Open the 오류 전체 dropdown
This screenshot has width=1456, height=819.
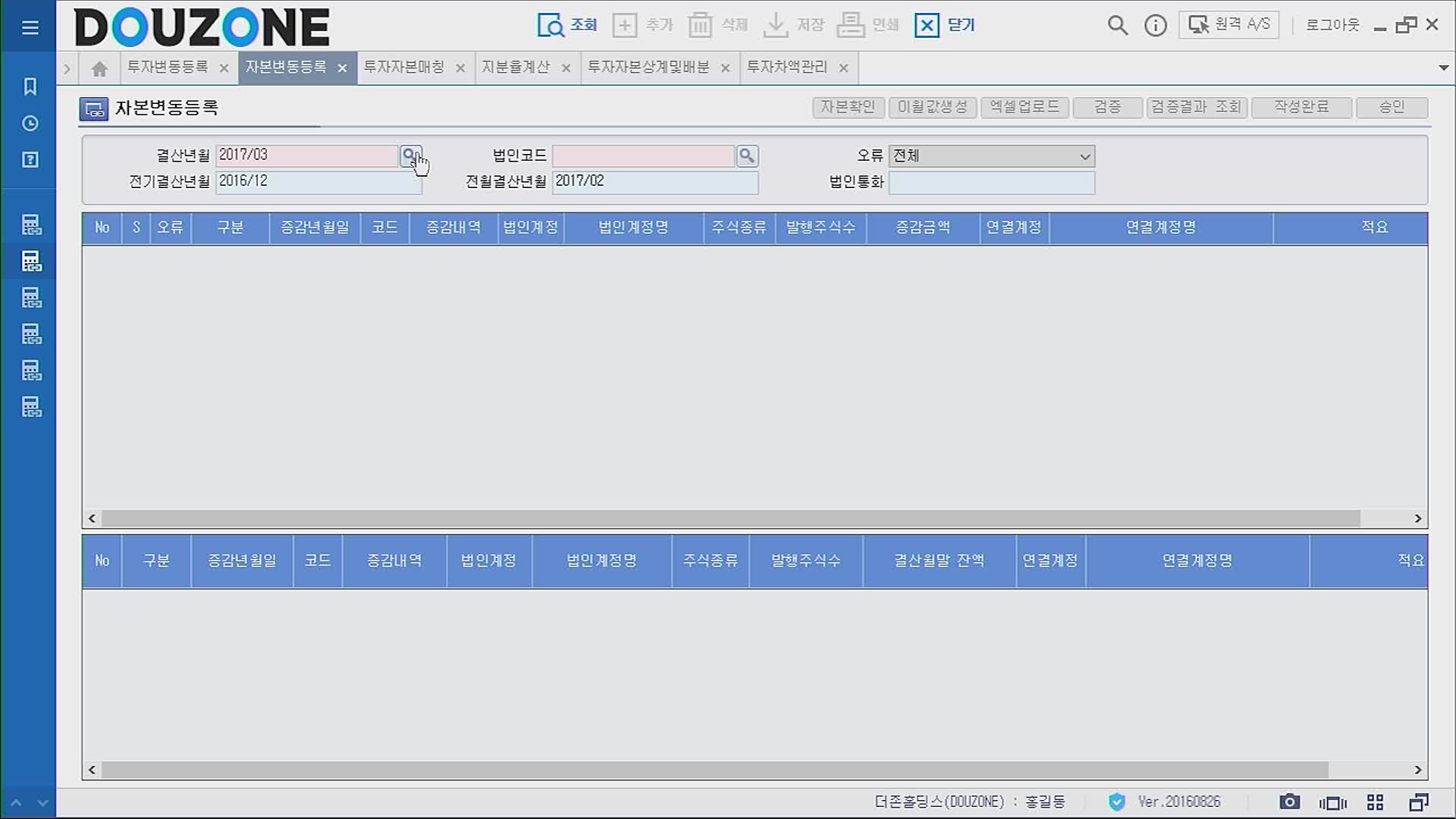(x=992, y=156)
